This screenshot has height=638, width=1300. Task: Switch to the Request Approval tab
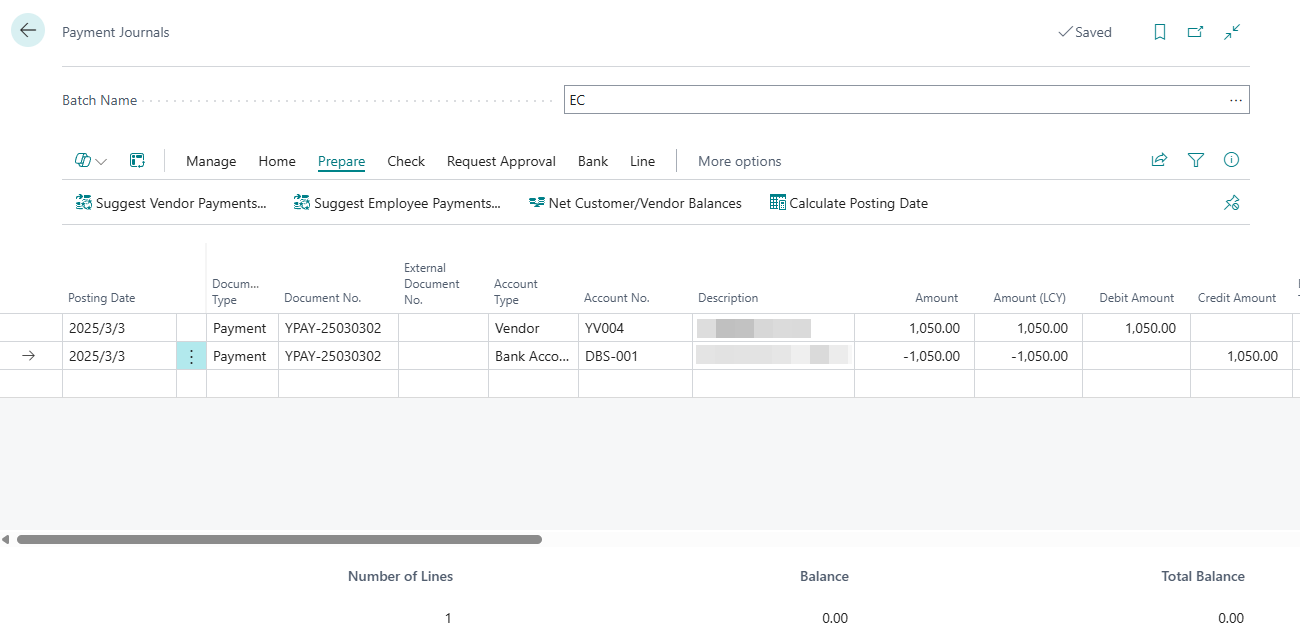pyautogui.click(x=501, y=161)
